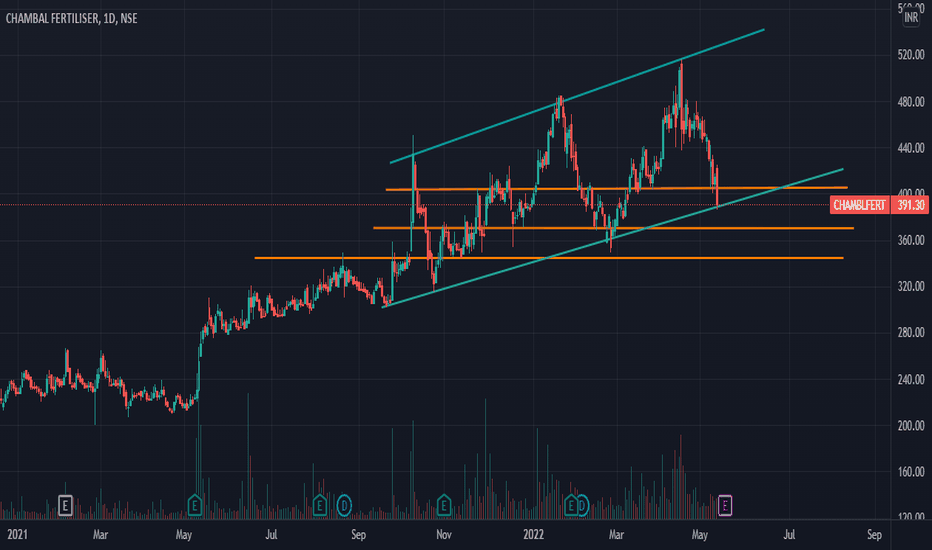This screenshot has height=550, width=932.
Task: Click the Jul label in 2021
Action: point(271,535)
